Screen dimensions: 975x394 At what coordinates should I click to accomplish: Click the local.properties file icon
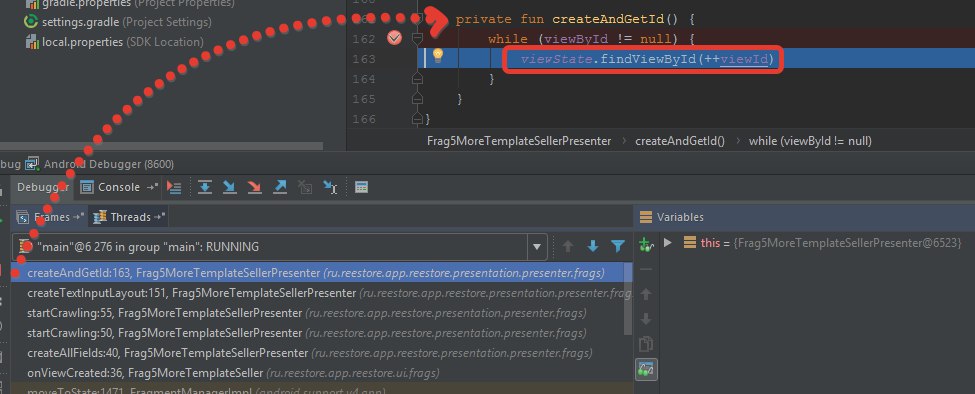pyautogui.click(x=32, y=42)
